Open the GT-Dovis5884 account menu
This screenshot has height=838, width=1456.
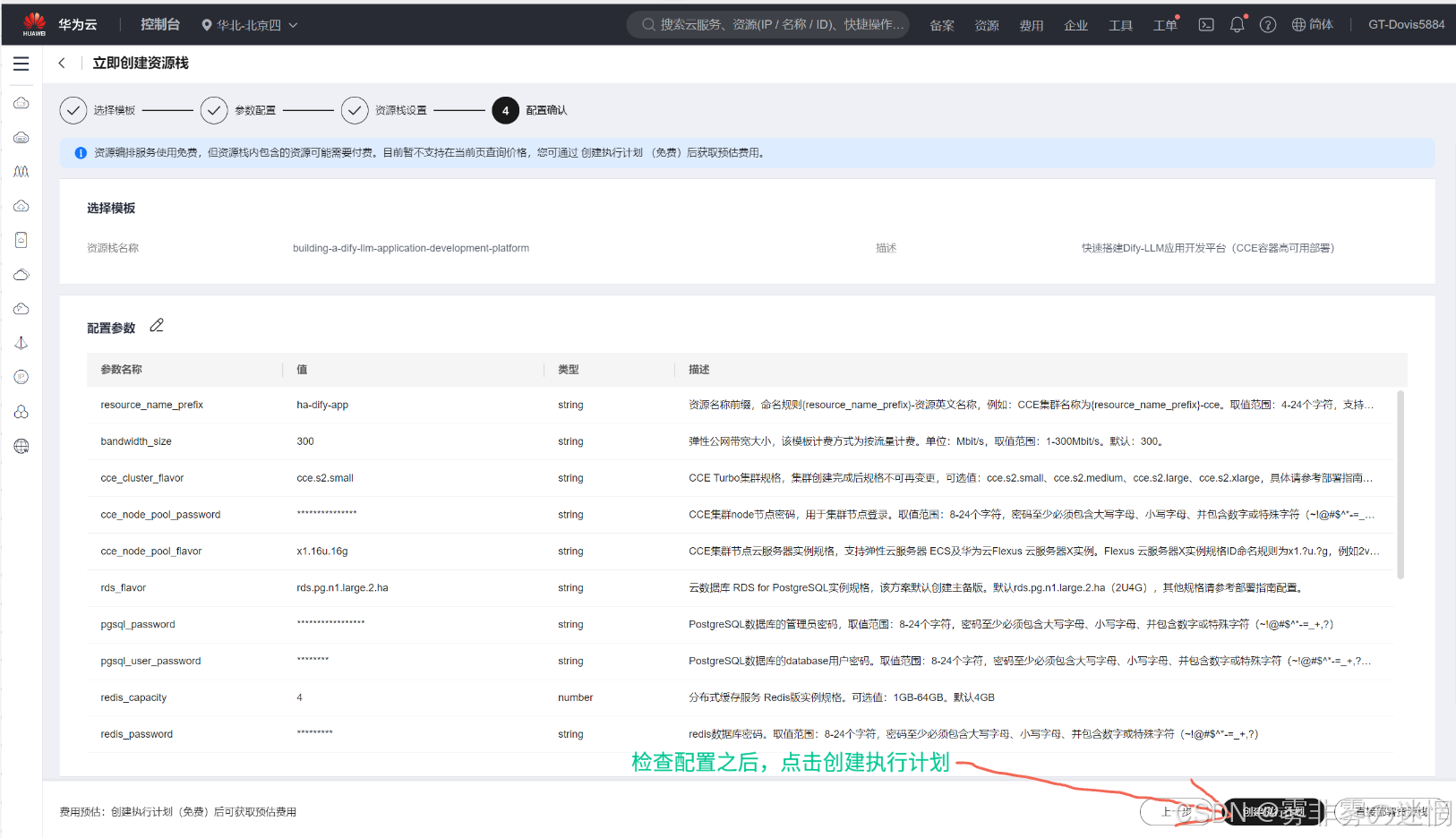click(1406, 25)
